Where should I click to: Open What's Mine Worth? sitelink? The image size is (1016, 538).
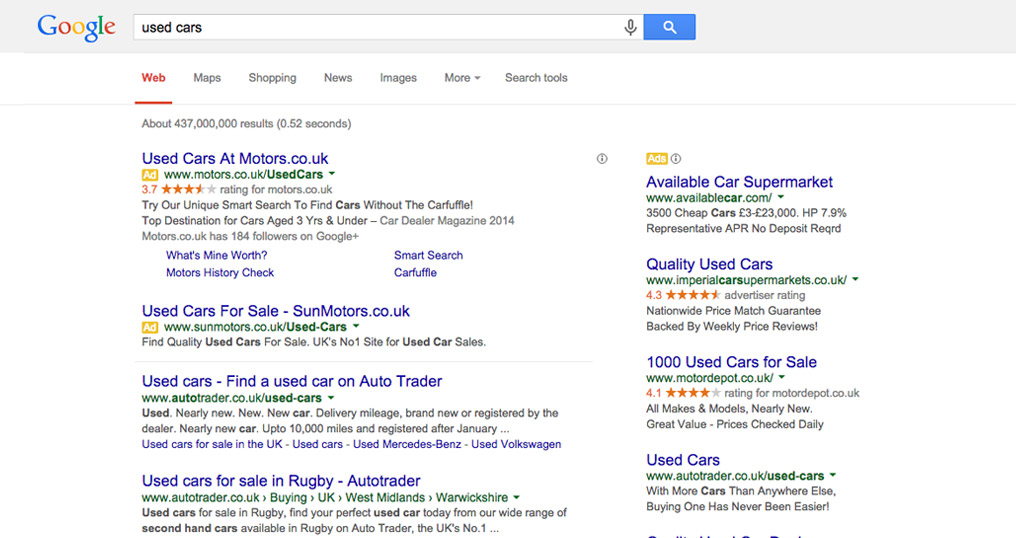(216, 255)
